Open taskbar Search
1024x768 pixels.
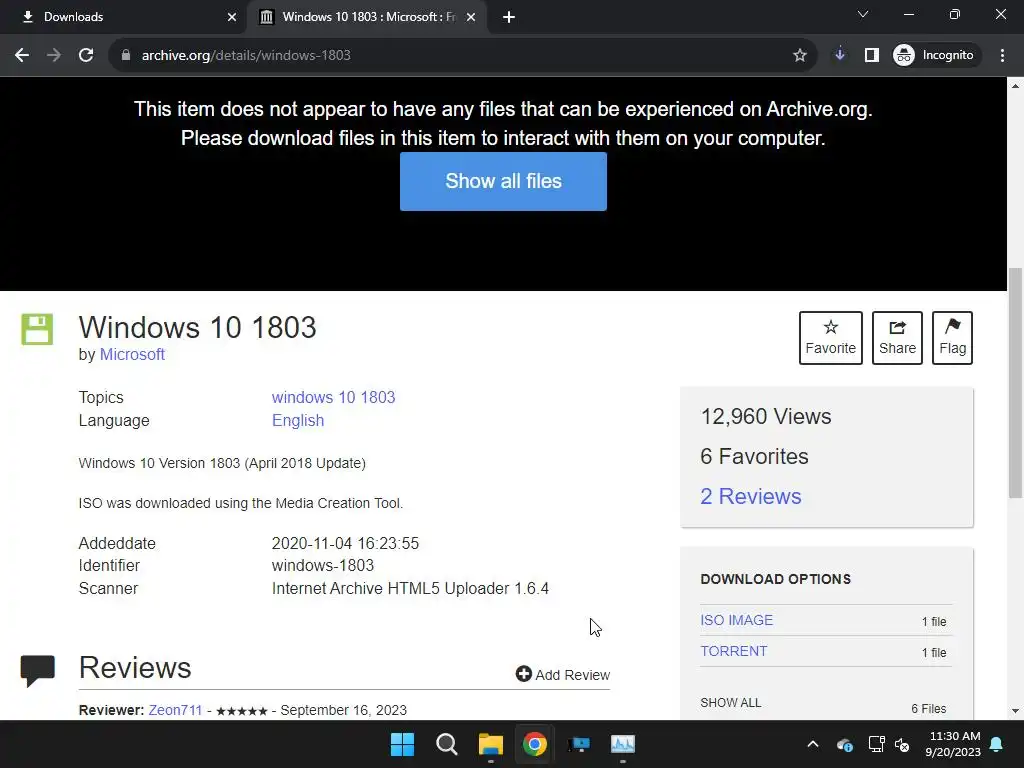[447, 744]
